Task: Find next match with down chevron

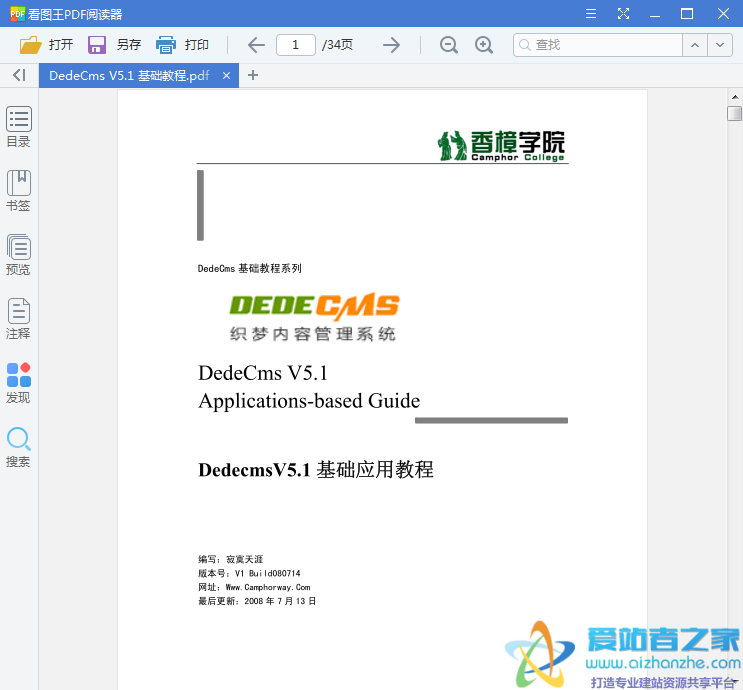Action: tap(720, 45)
